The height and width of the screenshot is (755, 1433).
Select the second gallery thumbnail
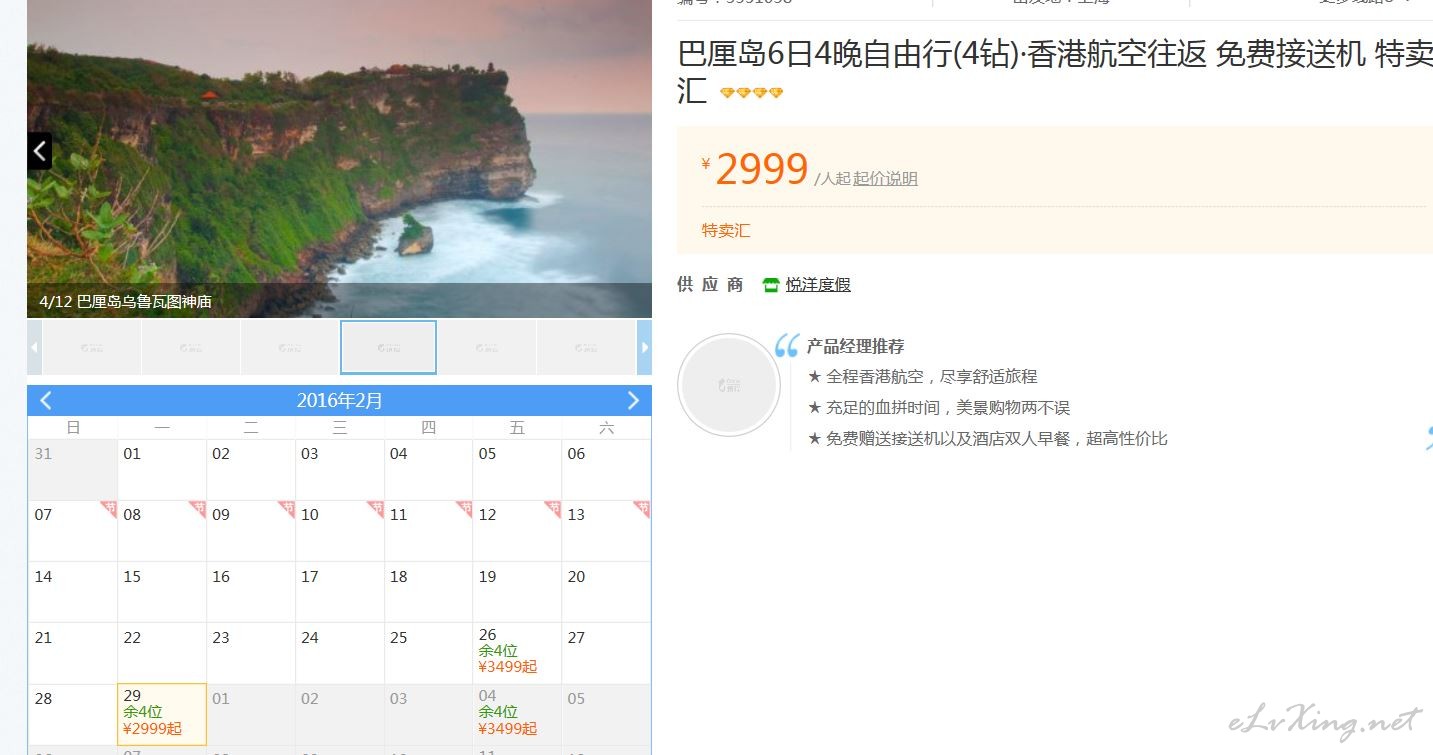point(190,347)
